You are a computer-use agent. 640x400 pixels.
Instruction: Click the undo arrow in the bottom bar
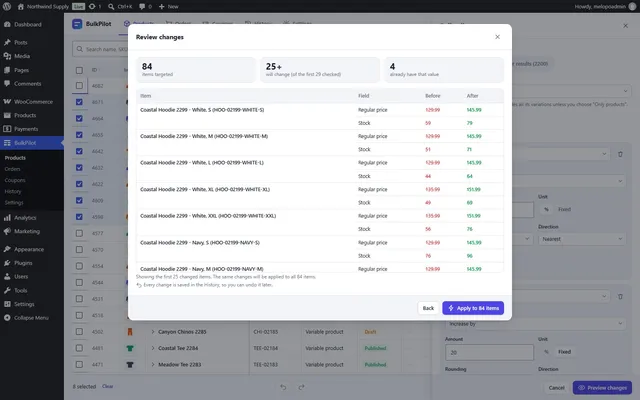pos(283,387)
